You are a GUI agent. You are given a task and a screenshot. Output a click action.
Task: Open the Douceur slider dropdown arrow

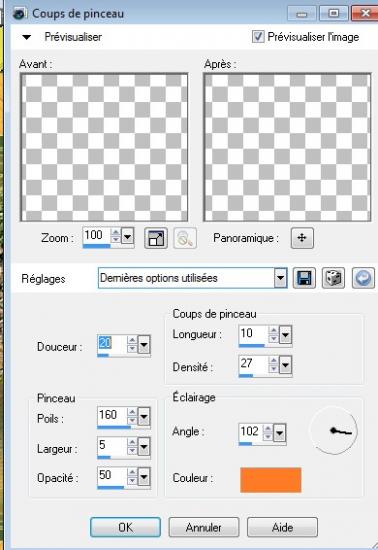point(144,345)
